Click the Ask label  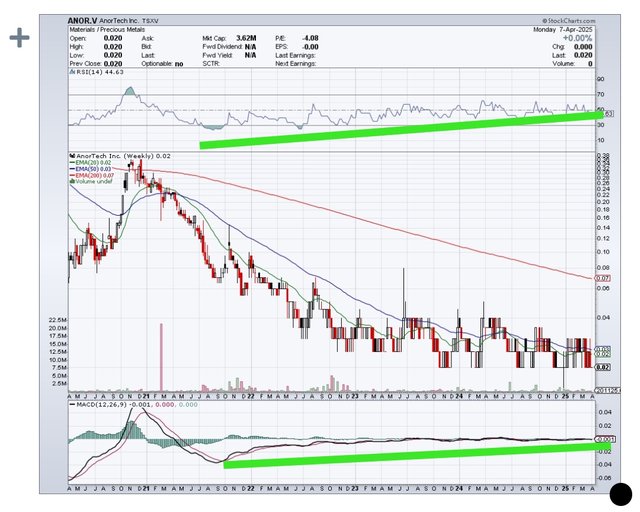pyautogui.click(x=147, y=38)
